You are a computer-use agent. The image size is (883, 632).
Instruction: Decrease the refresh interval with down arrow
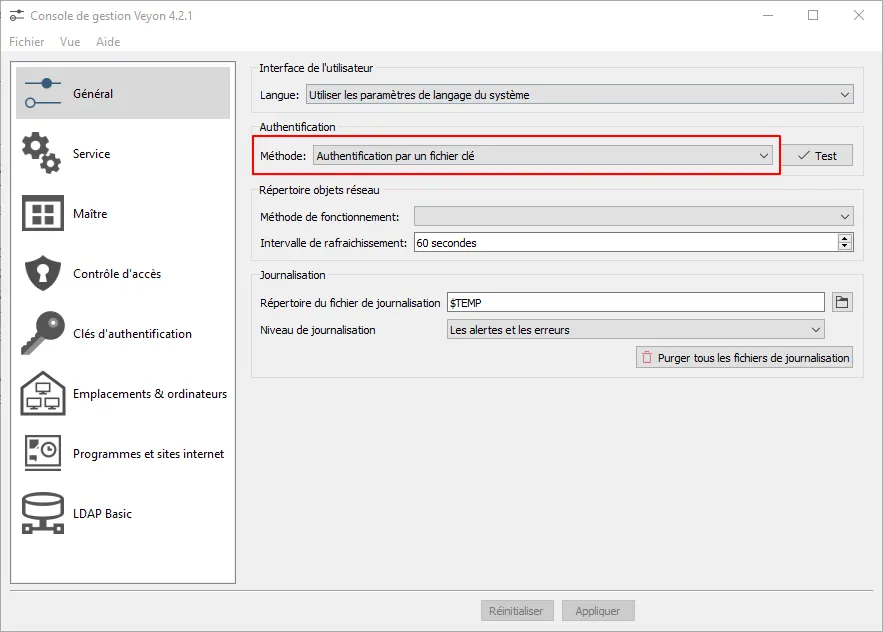point(844,246)
